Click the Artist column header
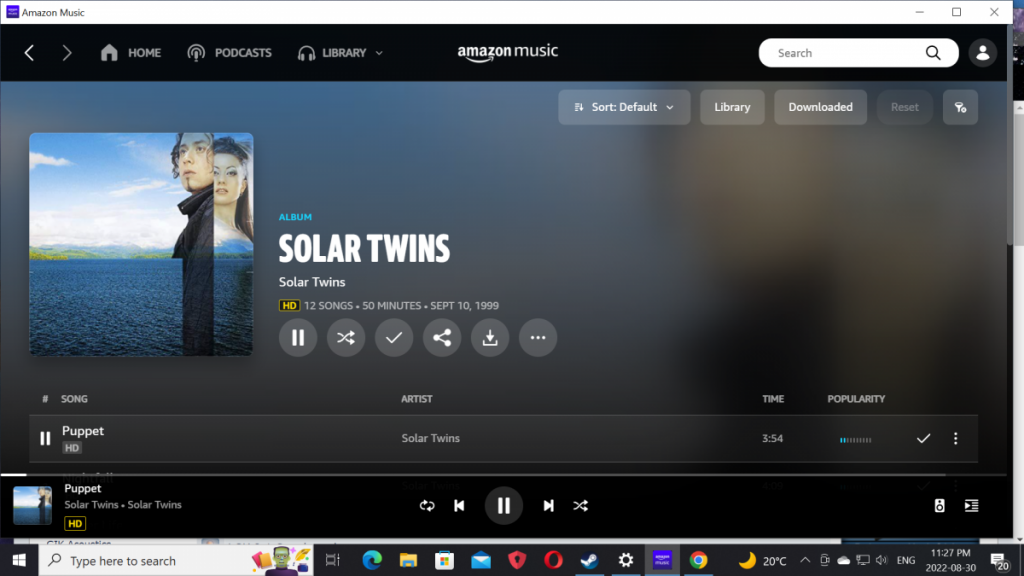This screenshot has width=1024, height=576. 417,399
